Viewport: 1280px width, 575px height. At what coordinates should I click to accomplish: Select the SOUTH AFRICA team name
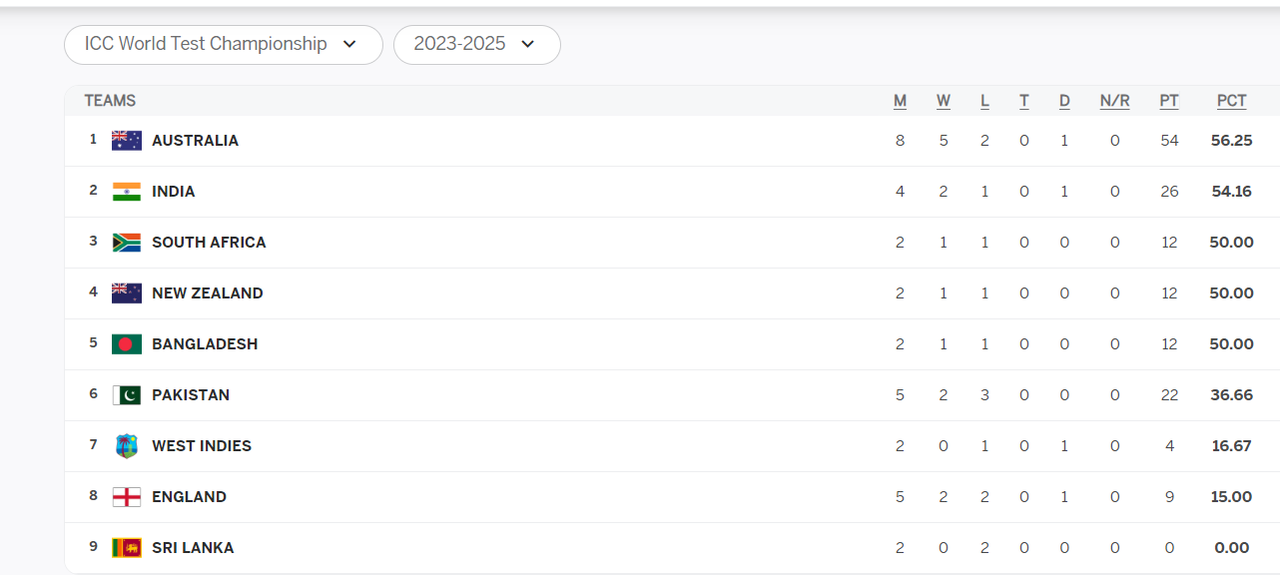[x=209, y=243]
